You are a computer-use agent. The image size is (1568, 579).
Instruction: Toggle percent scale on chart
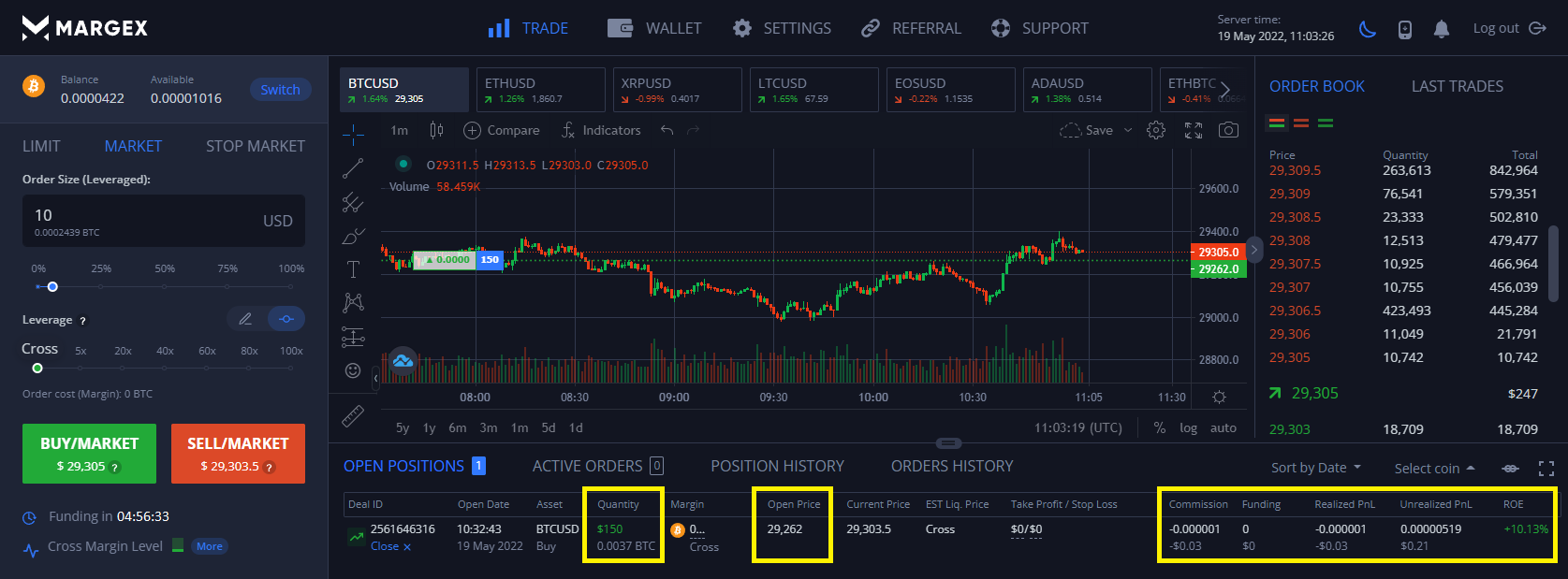point(1160,427)
